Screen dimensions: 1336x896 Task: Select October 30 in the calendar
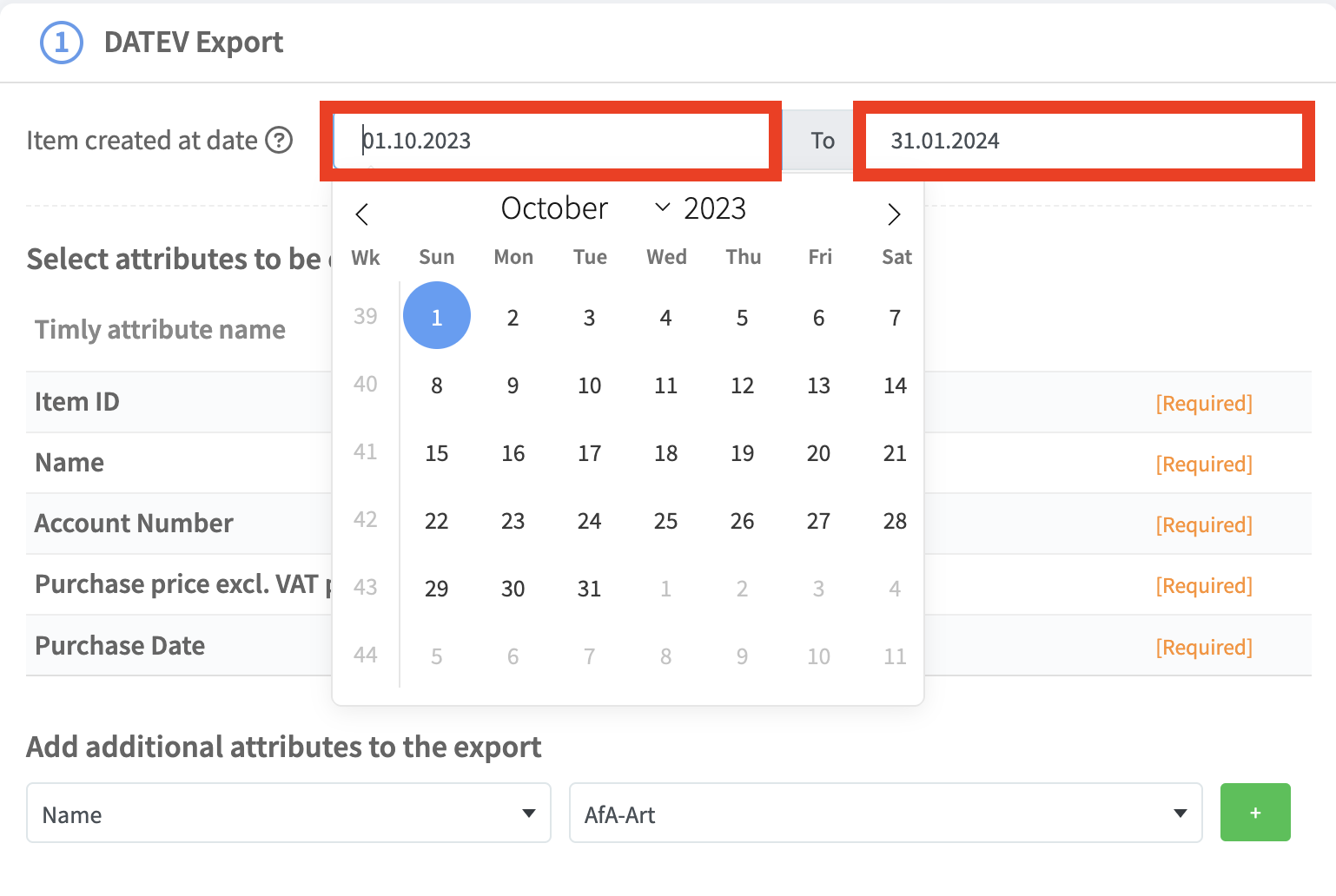pos(513,589)
